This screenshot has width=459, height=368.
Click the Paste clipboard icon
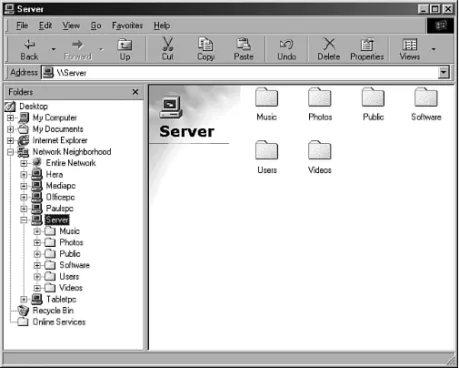pyautogui.click(x=244, y=44)
